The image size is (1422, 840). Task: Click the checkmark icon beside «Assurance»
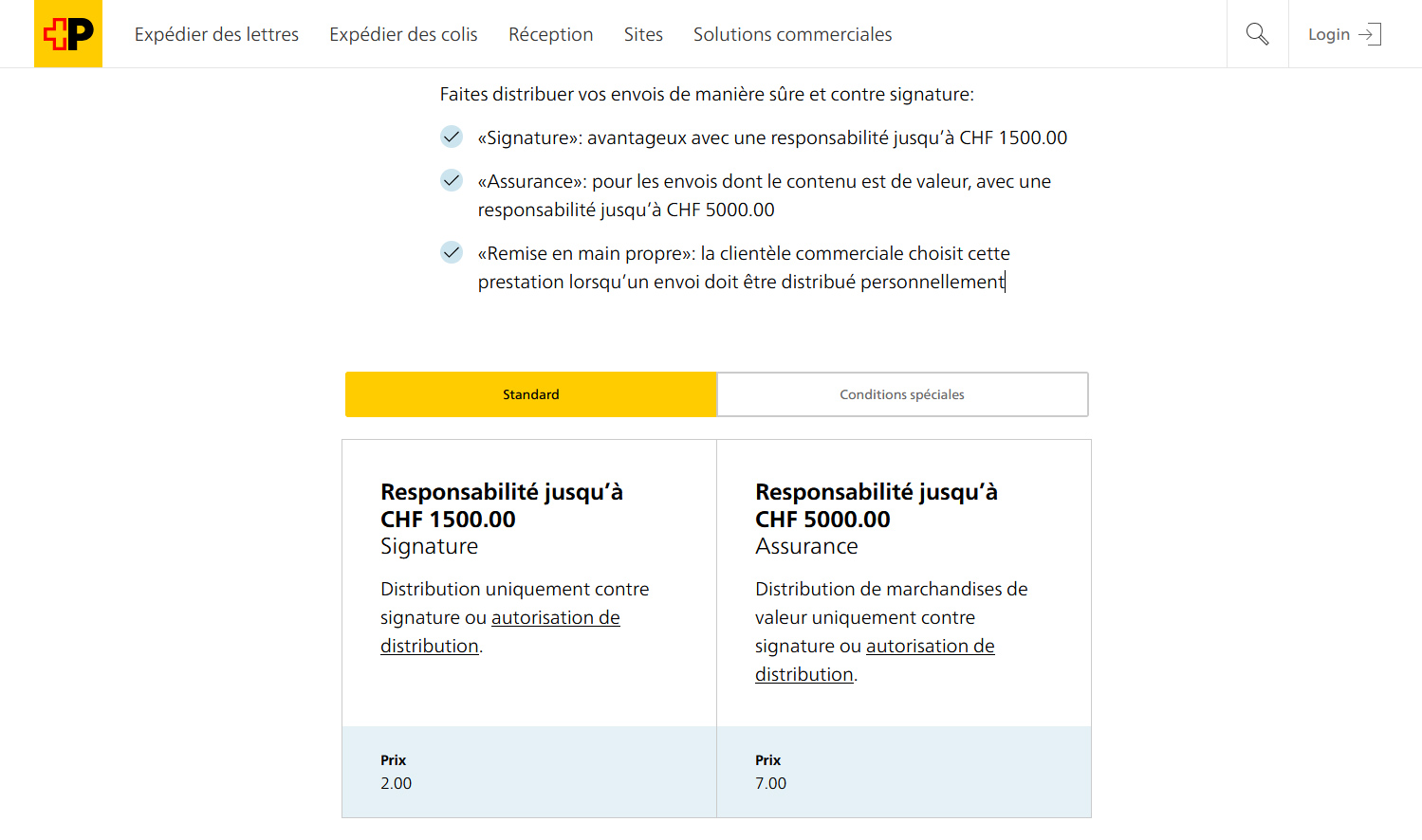[452, 180]
